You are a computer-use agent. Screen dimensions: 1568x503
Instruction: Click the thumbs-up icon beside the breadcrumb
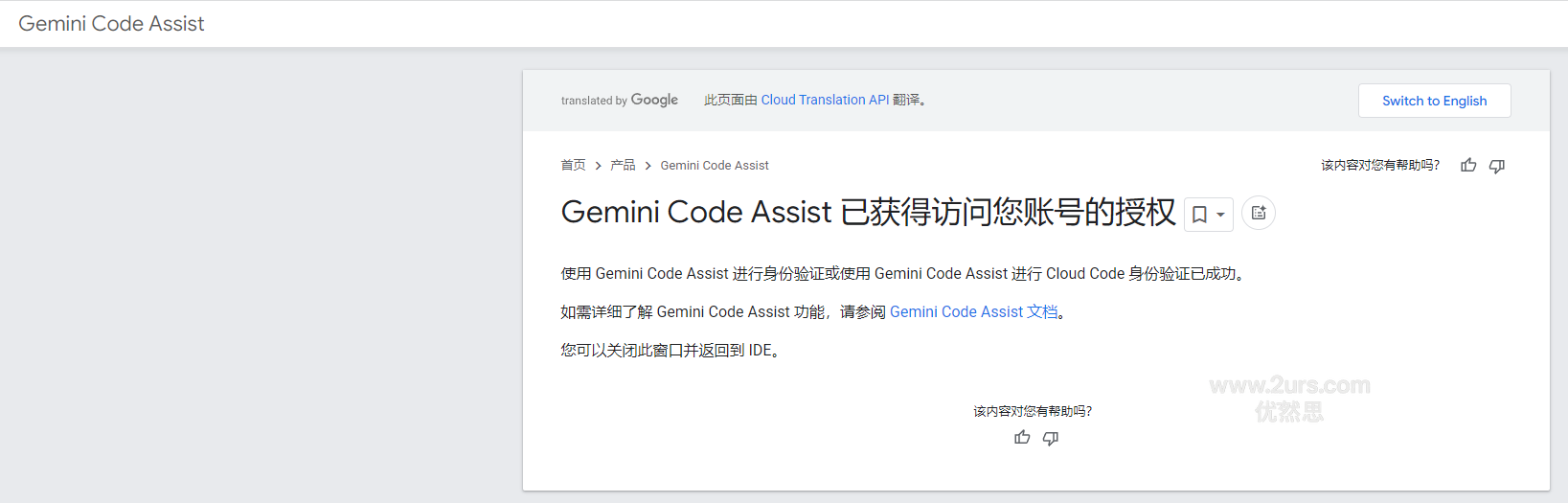pos(1468,166)
